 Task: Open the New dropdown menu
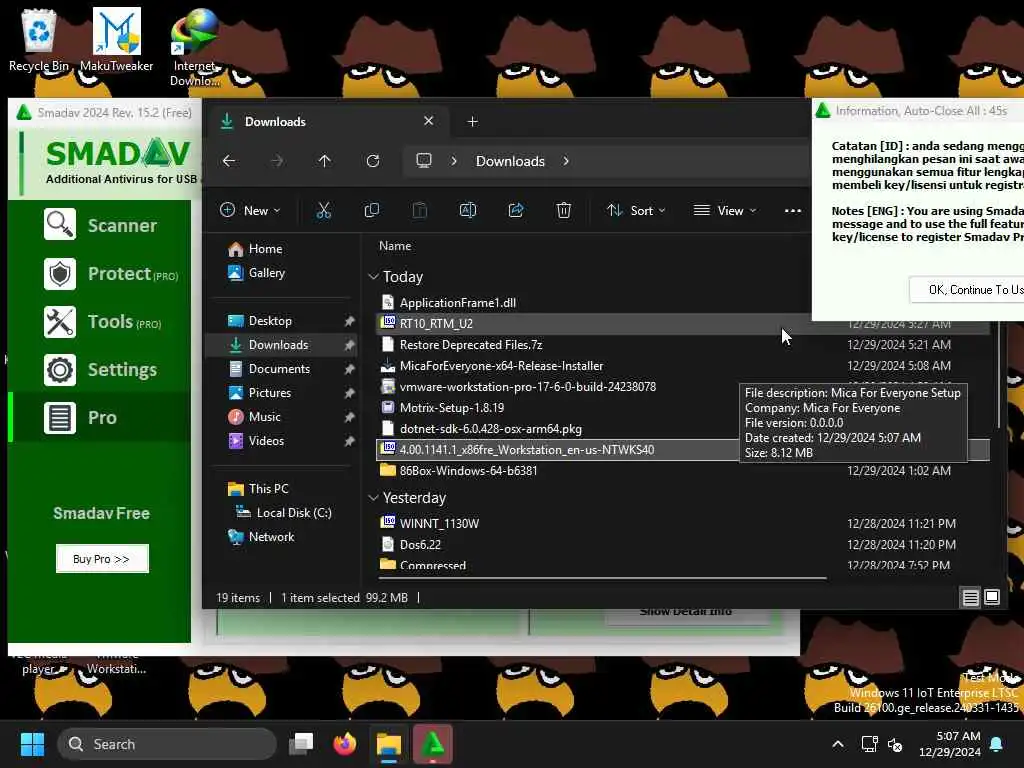(x=251, y=210)
